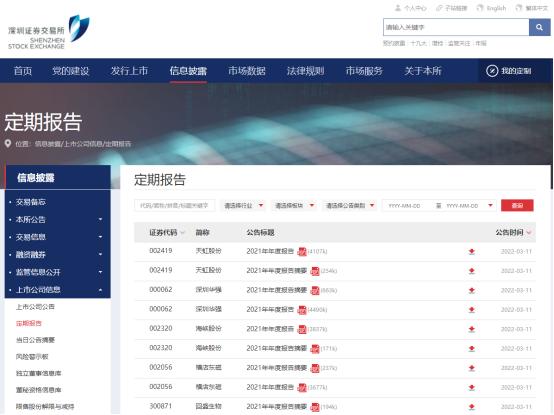
Task: Open PDF icon for 横店东磁 2021年年度报告
Action: click(302, 387)
